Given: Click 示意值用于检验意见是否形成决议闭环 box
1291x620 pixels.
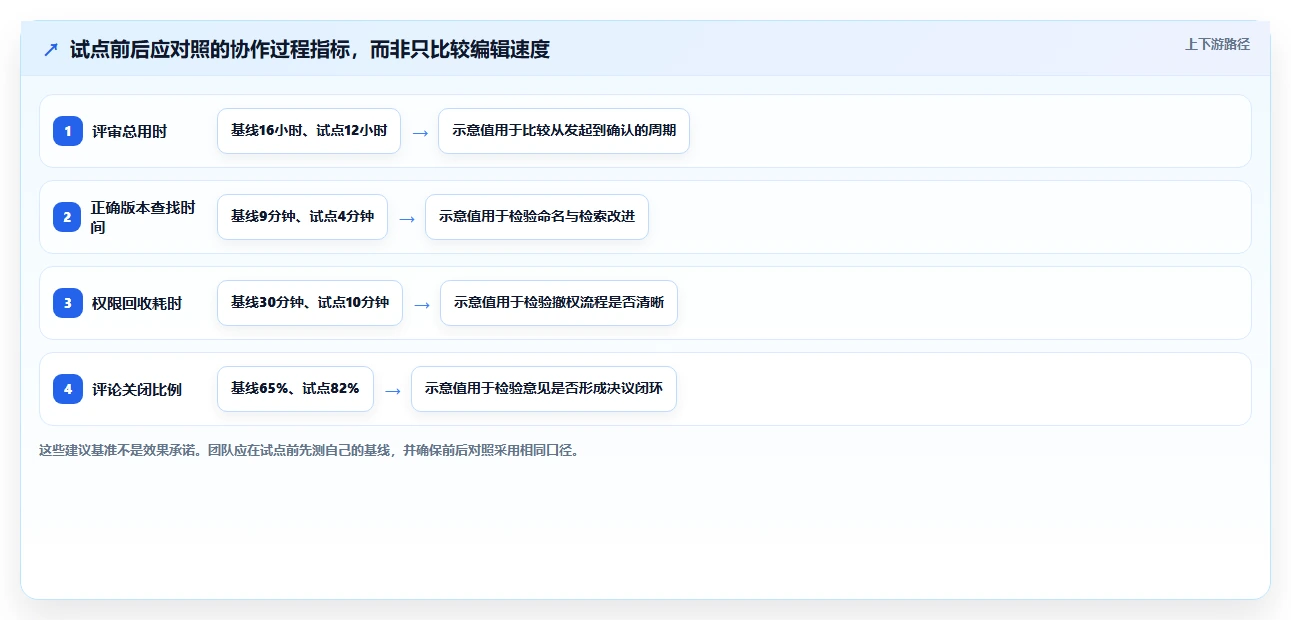Looking at the screenshot, I should (x=544, y=389).
